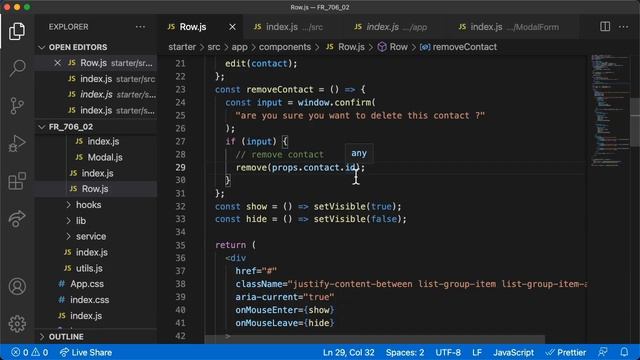Screen dimensions: 640x360
Task: Open the Run and Debug view
Action: [x=17, y=144]
